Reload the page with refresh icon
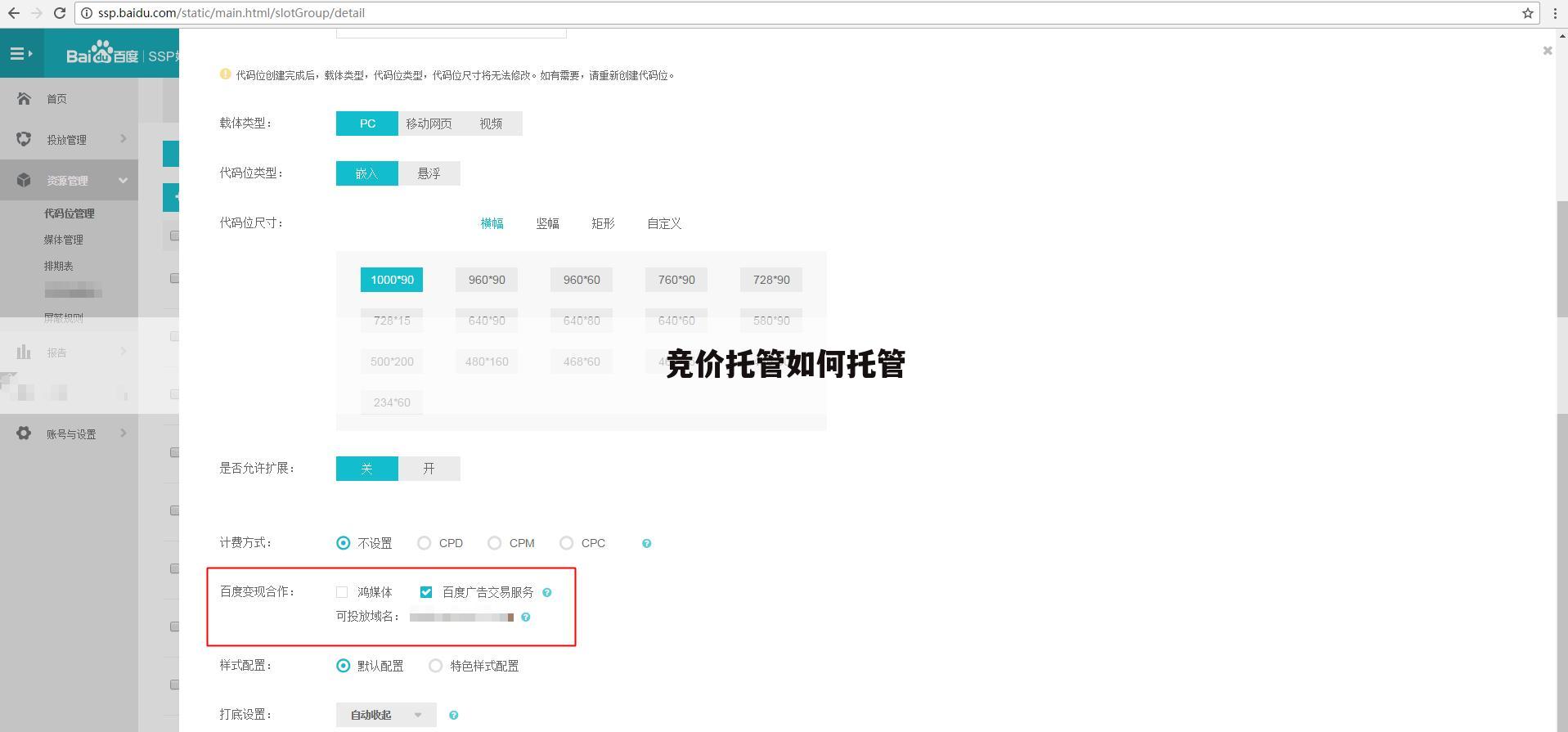This screenshot has width=1568, height=732. [x=59, y=13]
